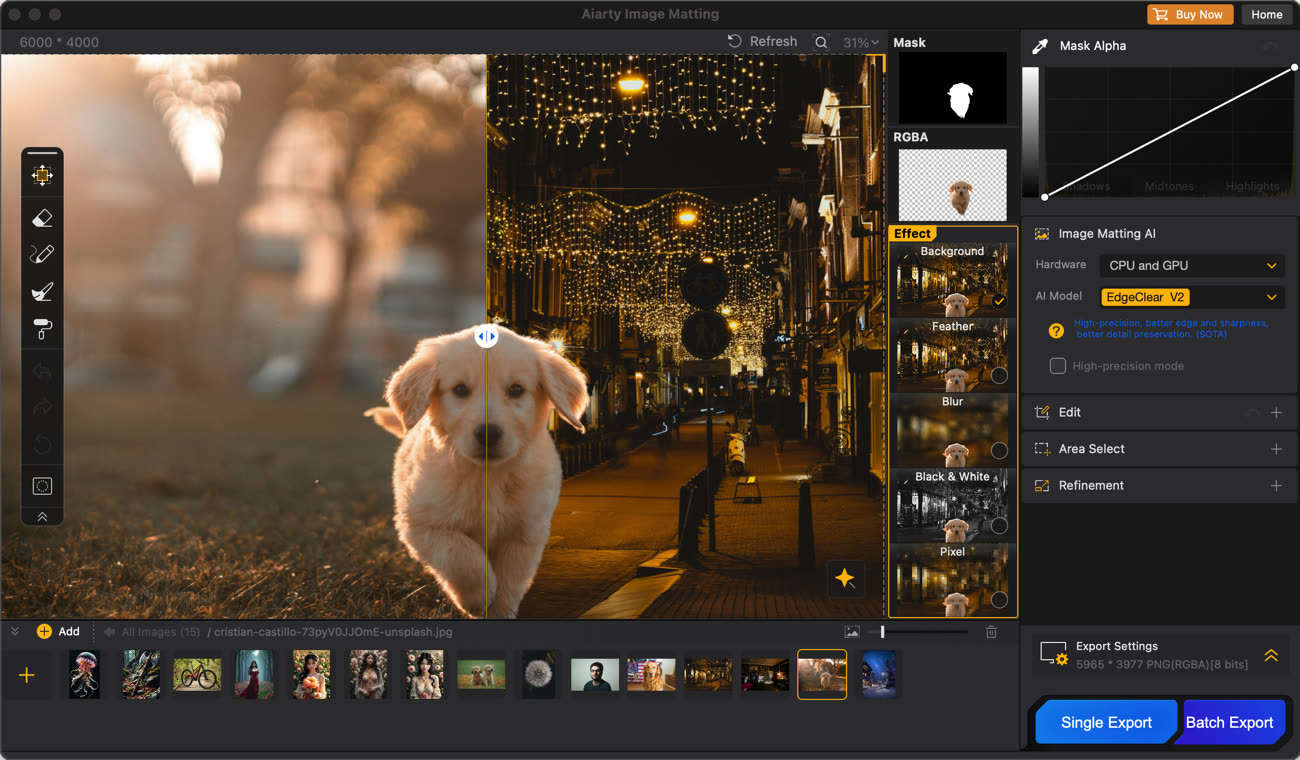The image size is (1300, 760).
Task: Click the magnifier zoom icon
Action: point(821,42)
